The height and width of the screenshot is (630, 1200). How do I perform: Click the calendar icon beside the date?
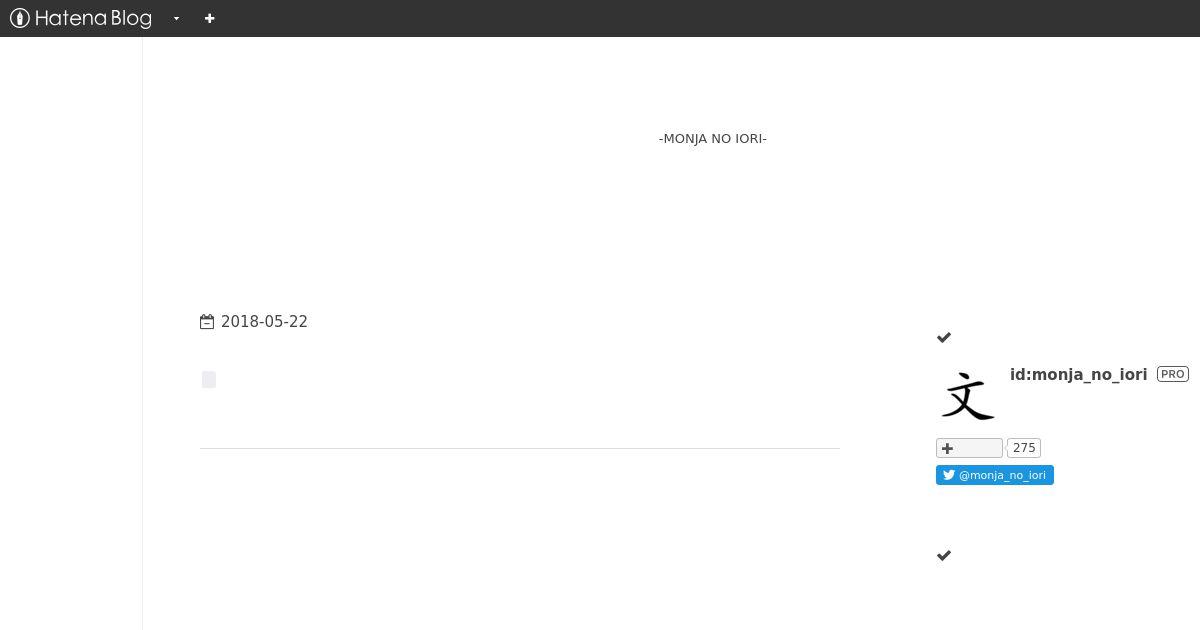click(207, 322)
